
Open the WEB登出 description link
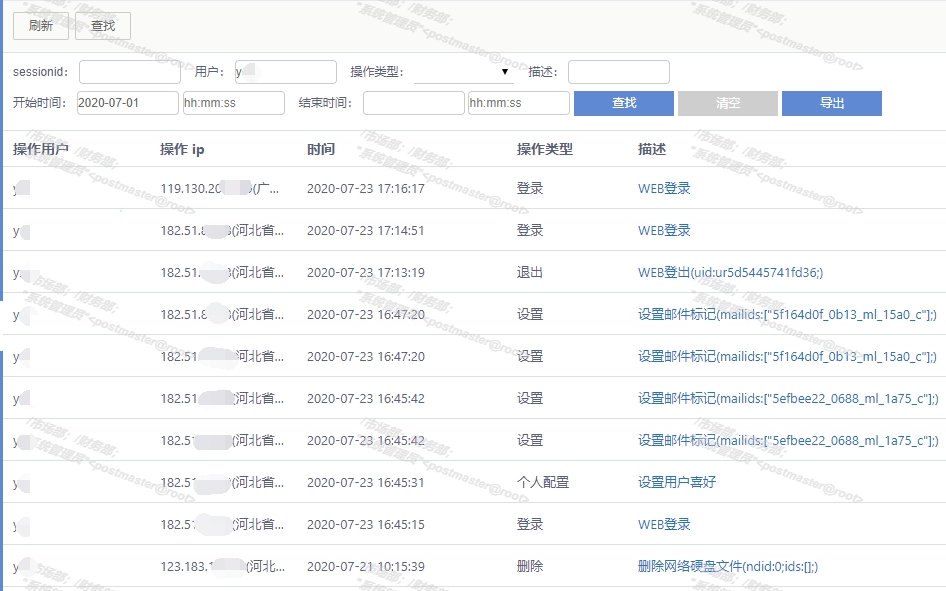click(x=730, y=272)
